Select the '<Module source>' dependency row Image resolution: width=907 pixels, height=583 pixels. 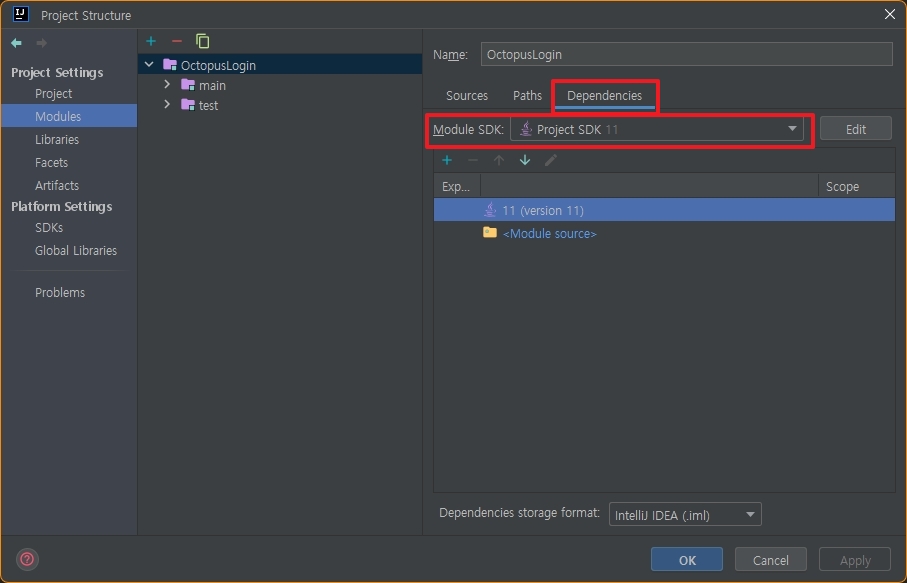(664, 233)
